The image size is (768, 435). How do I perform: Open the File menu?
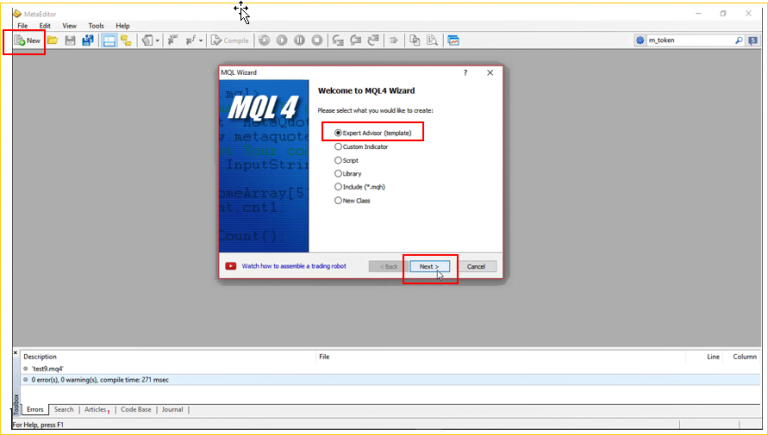[x=23, y=25]
